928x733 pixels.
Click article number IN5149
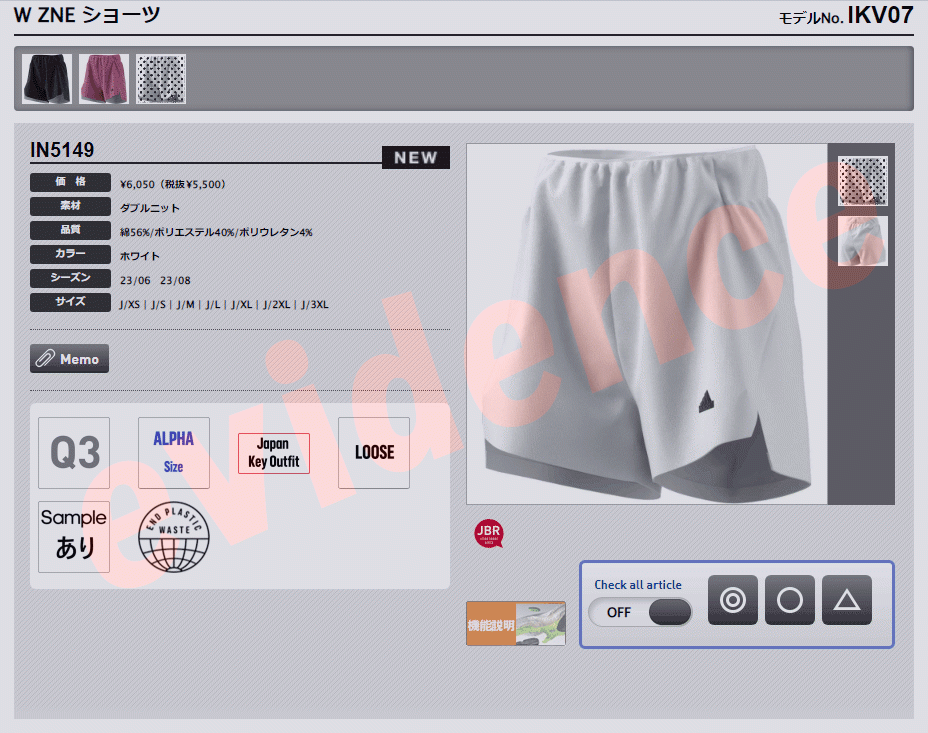62,150
